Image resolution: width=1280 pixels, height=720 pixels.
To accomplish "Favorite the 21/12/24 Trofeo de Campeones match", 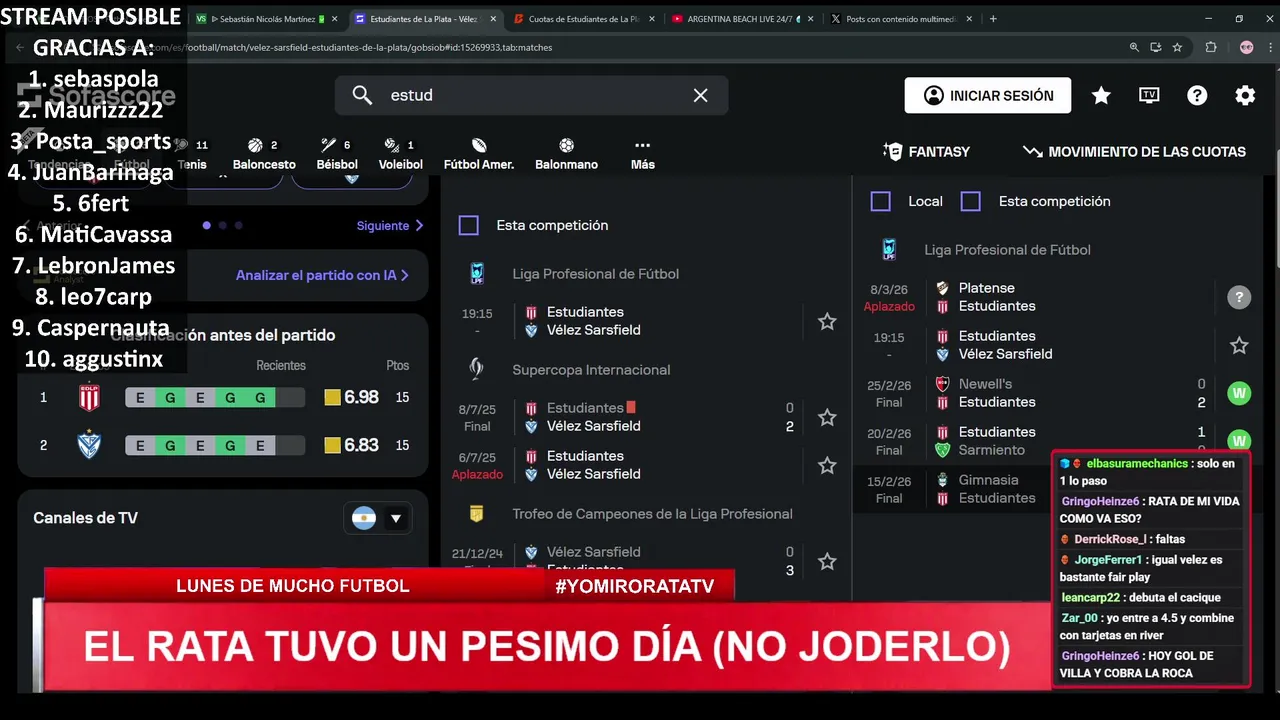I will (827, 561).
